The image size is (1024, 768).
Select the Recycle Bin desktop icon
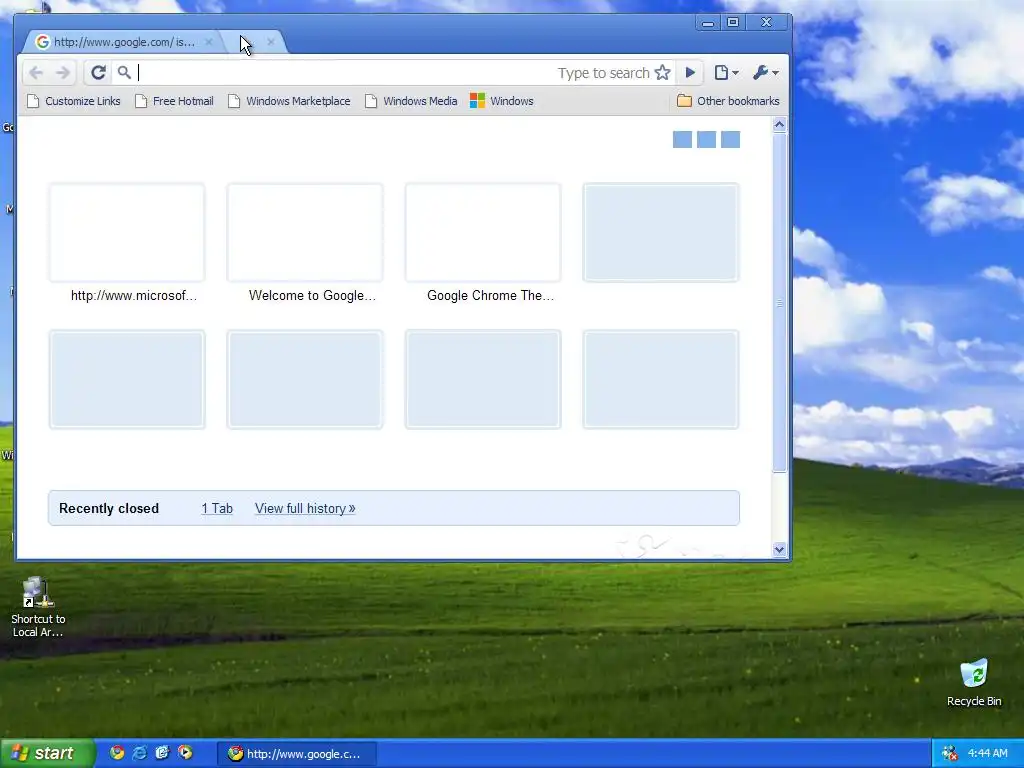click(x=974, y=683)
